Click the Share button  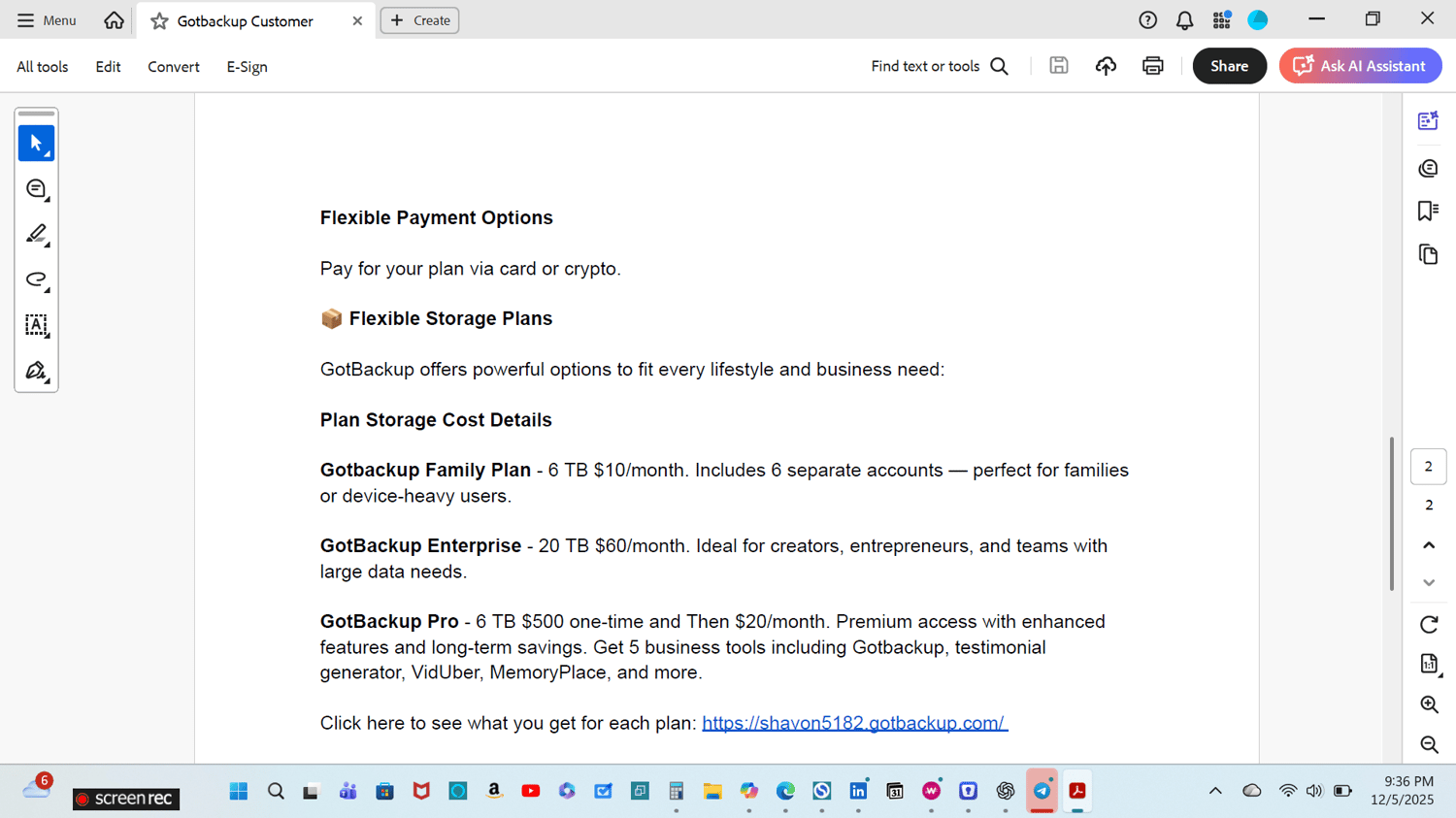point(1229,66)
